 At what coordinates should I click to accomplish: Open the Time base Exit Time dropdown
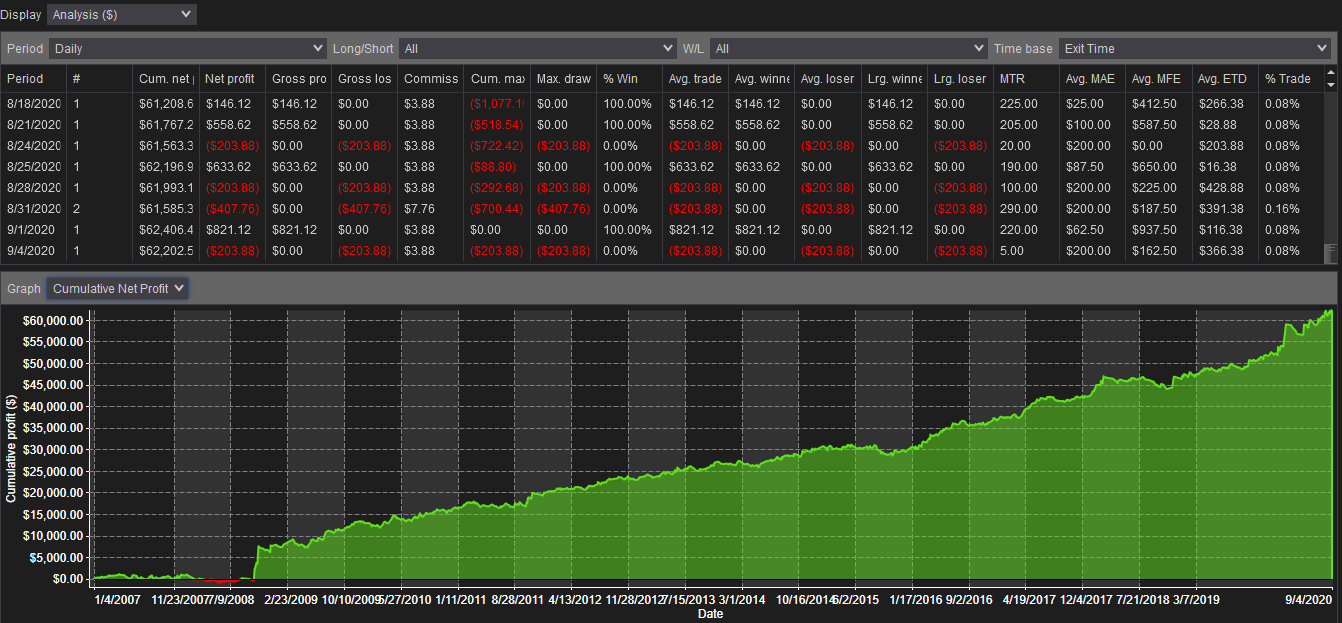(1195, 48)
